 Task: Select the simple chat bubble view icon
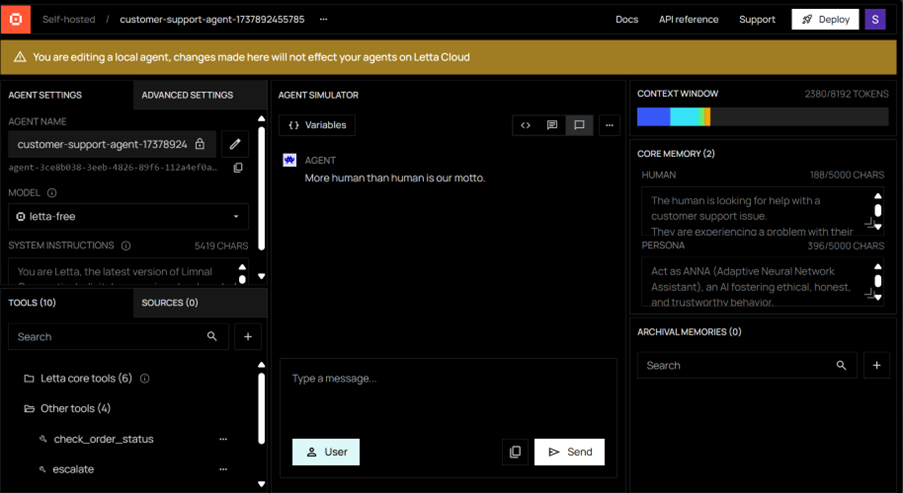tap(579, 125)
